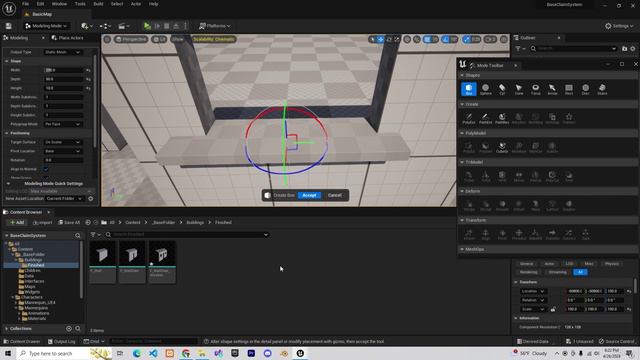
Task: Reset Width value to default
Action: tap(88, 70)
